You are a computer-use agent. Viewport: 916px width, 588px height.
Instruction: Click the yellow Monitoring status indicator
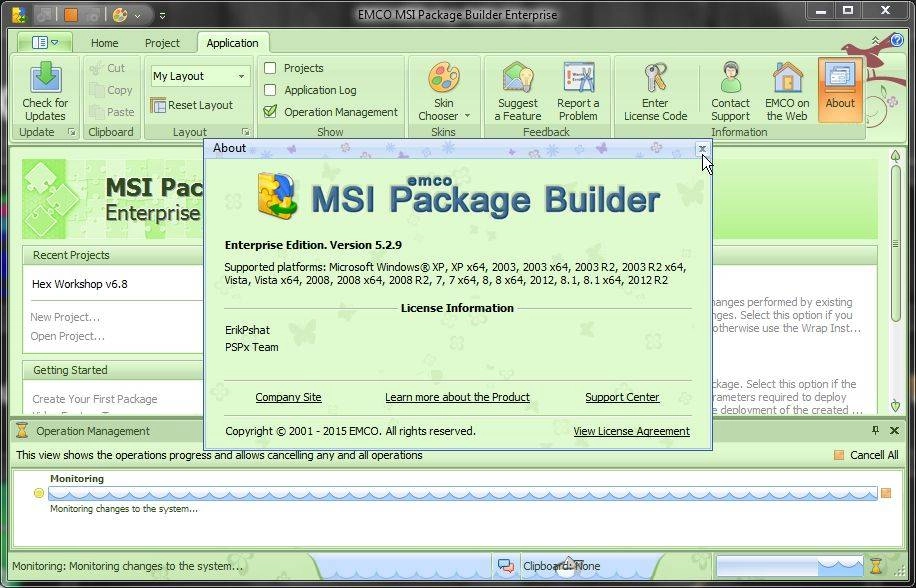pos(39,493)
